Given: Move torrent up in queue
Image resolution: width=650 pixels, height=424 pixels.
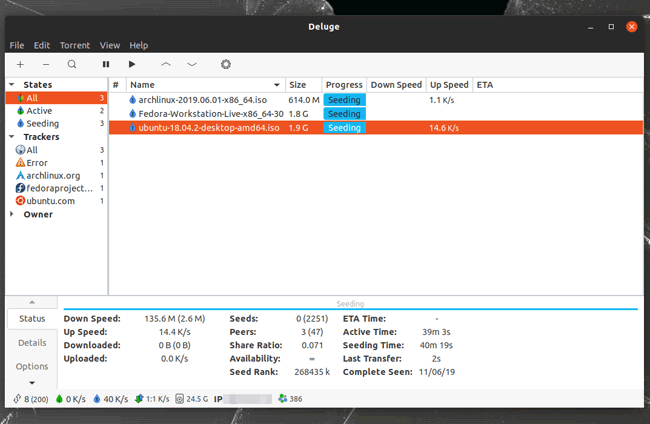Looking at the screenshot, I should pos(166,64).
